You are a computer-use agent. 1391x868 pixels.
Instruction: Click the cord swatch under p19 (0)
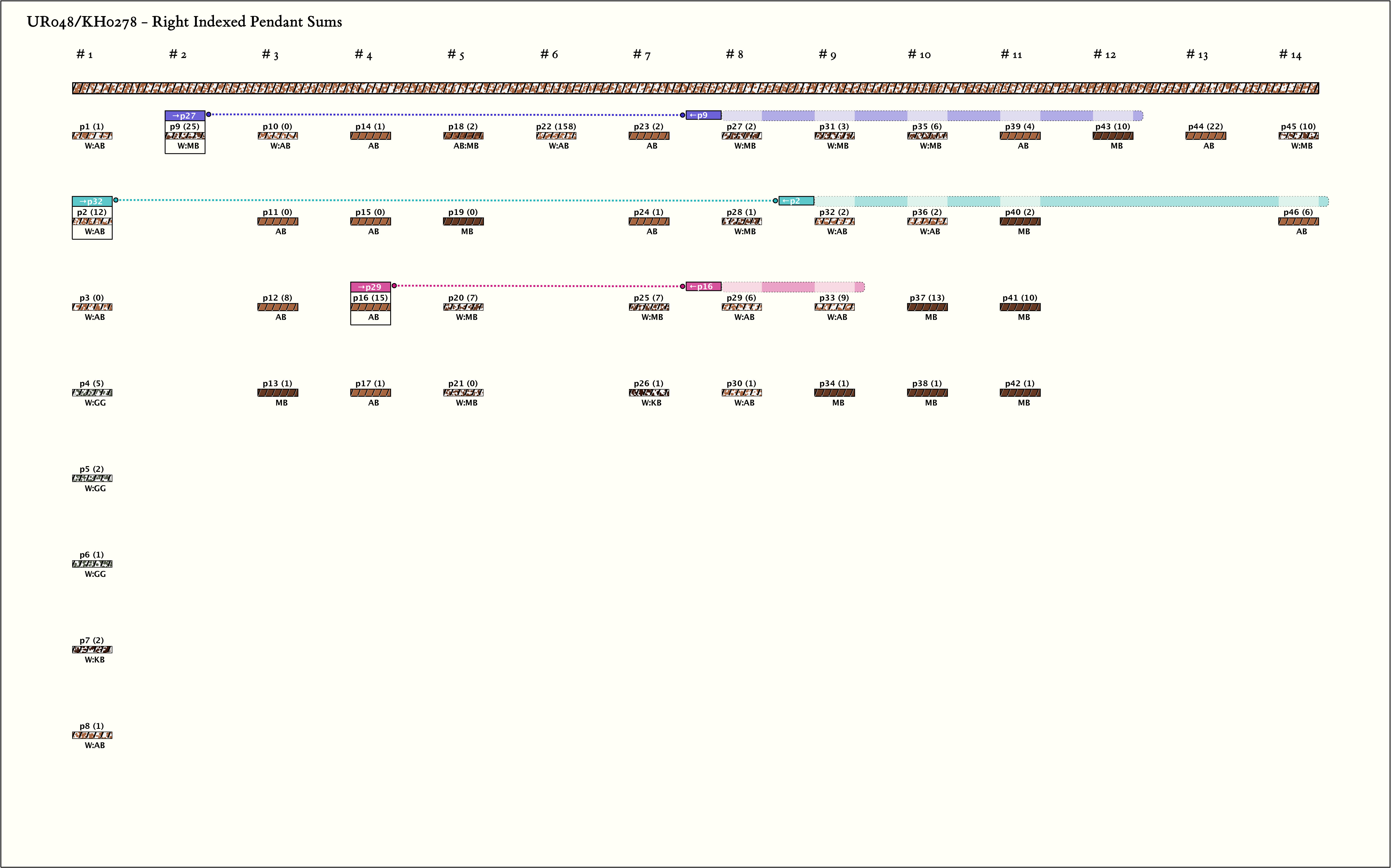[463, 222]
